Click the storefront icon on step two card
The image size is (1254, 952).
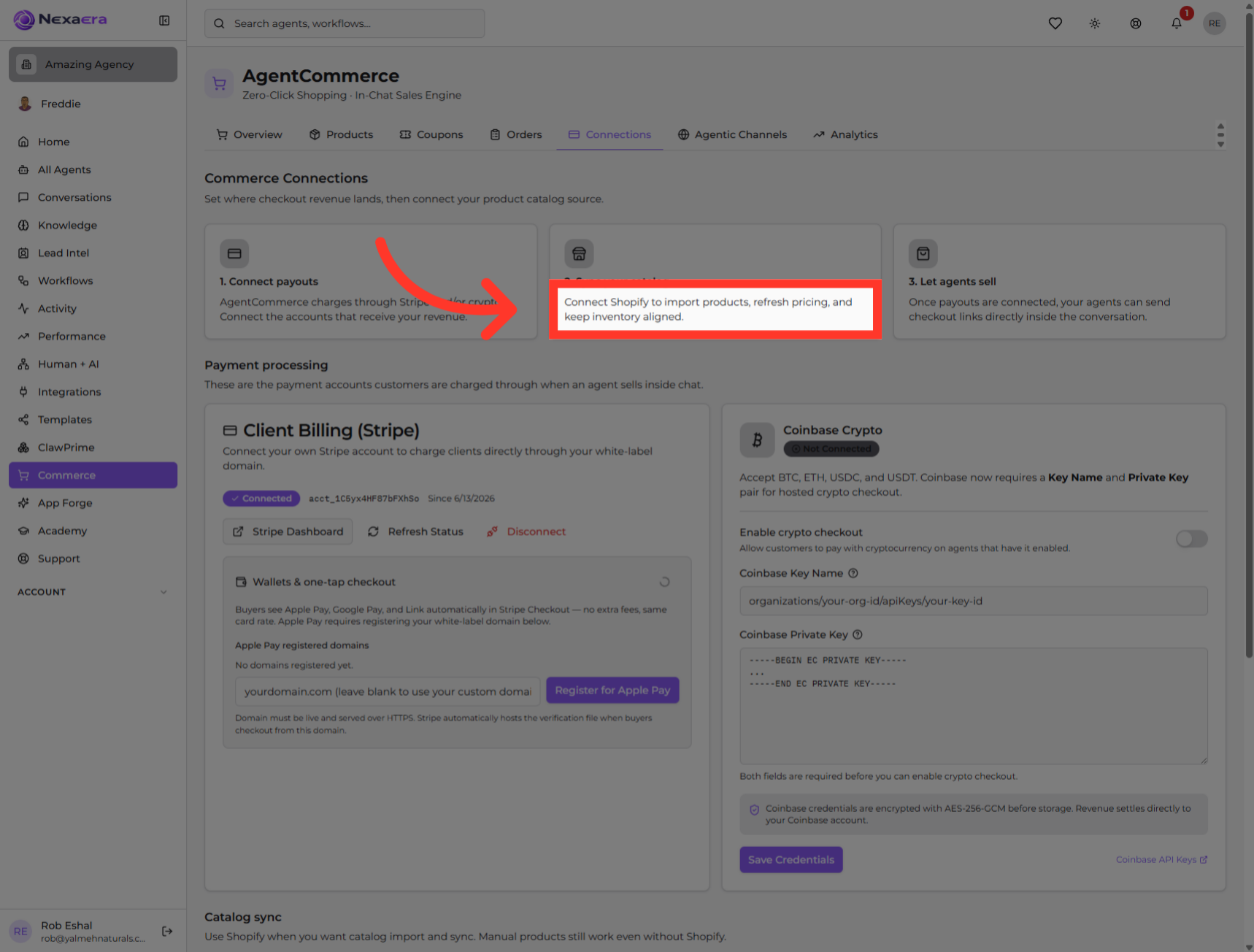coord(579,253)
